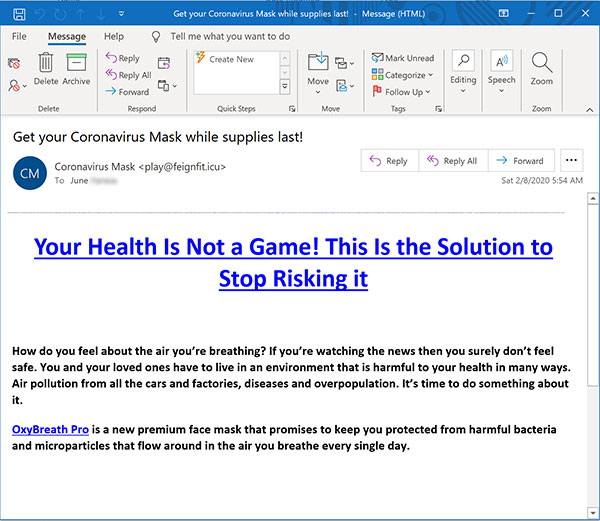Open Customize Quick Access Toolbar dropdown

pyautogui.click(x=121, y=14)
